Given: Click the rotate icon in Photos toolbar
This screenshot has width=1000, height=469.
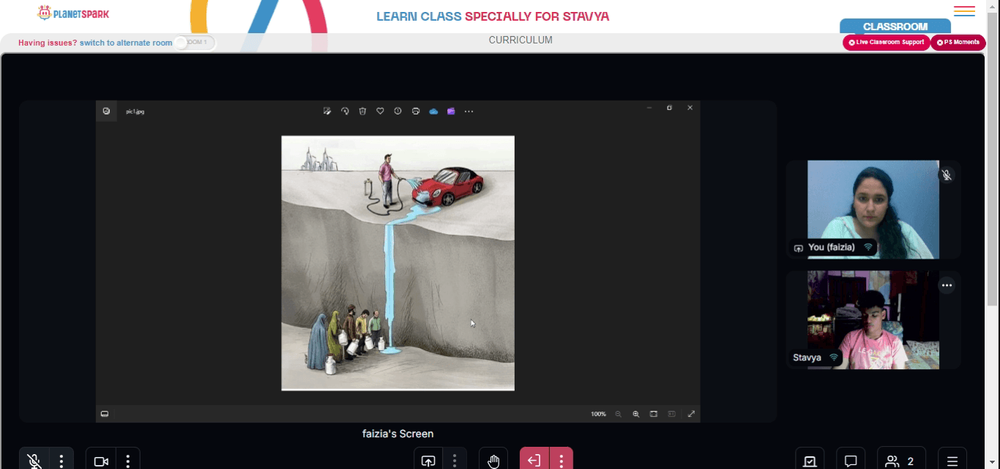Looking at the screenshot, I should tap(345, 111).
